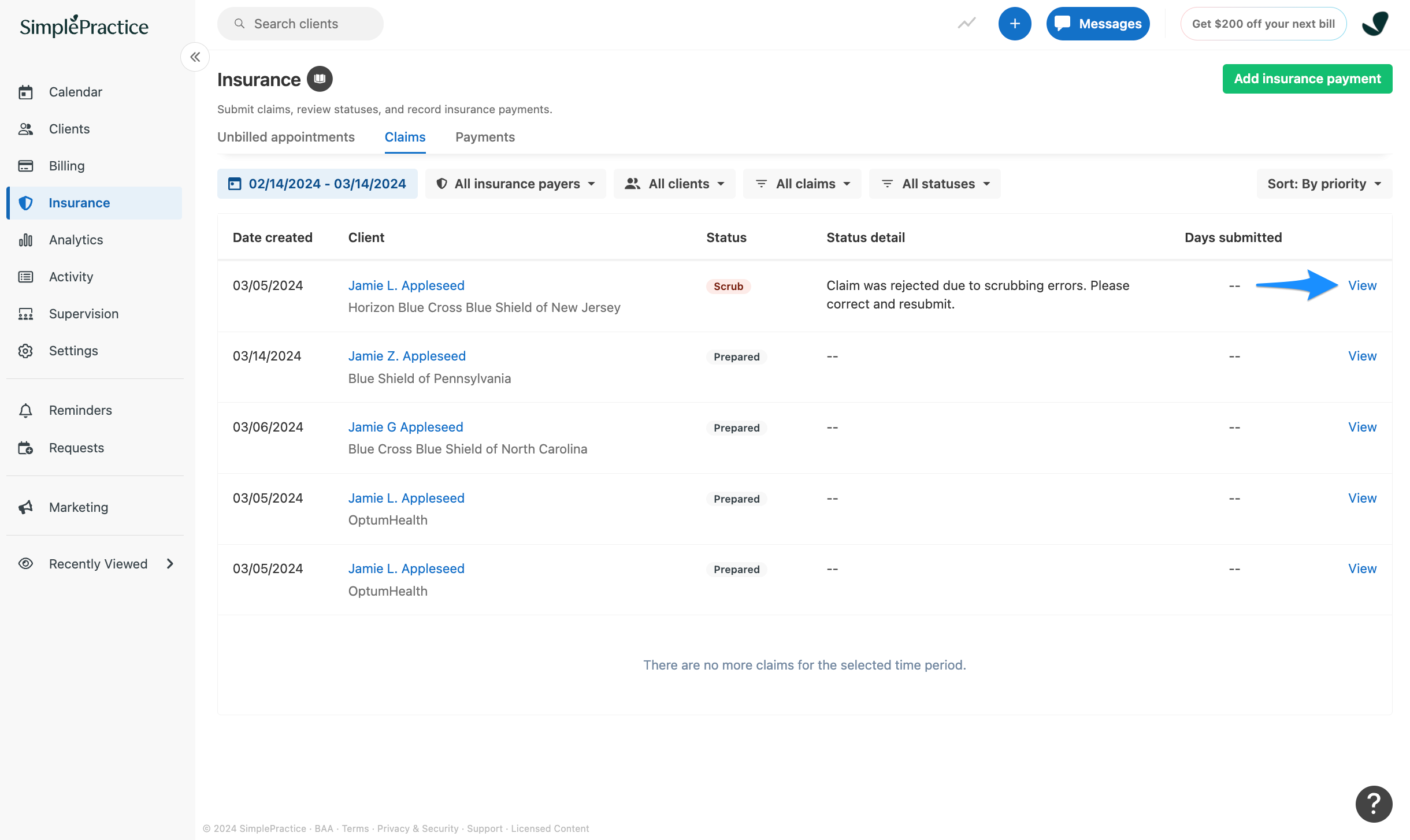Click the magnifier icon in search box

click(239, 24)
